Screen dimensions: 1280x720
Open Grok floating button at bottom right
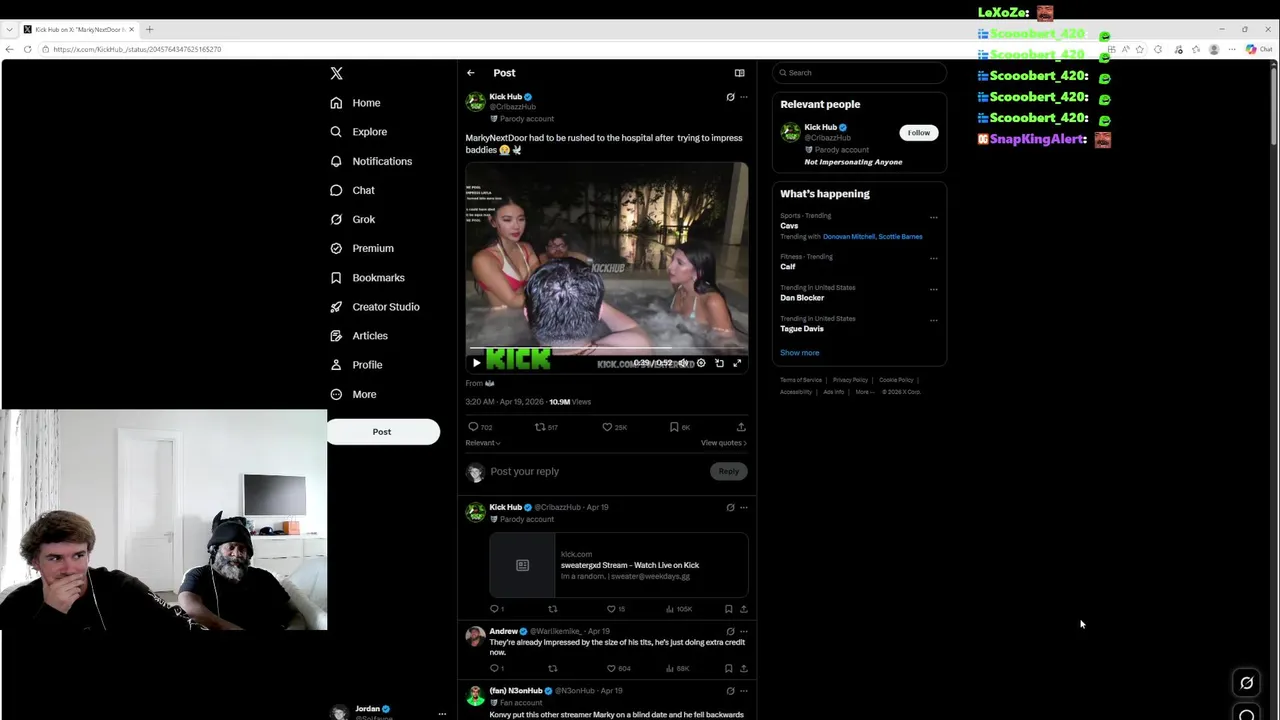pyautogui.click(x=1246, y=683)
